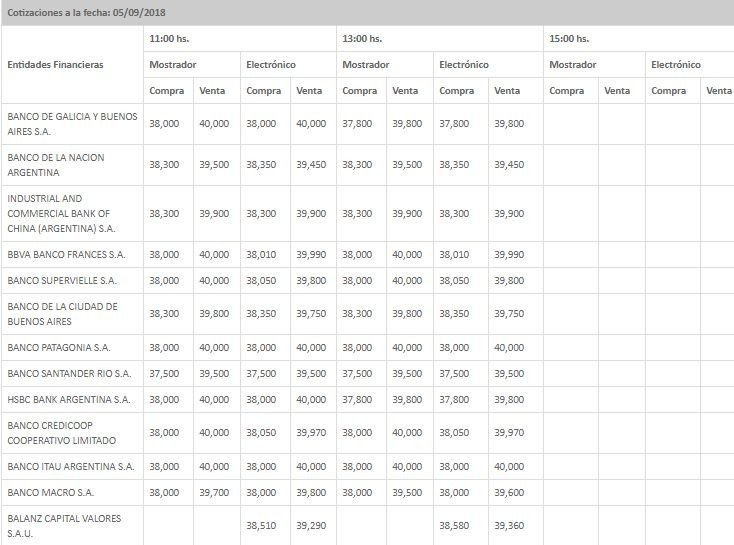Select the 'Entidades Financieras' column header
Screen dimensions: 734x545
point(55,65)
